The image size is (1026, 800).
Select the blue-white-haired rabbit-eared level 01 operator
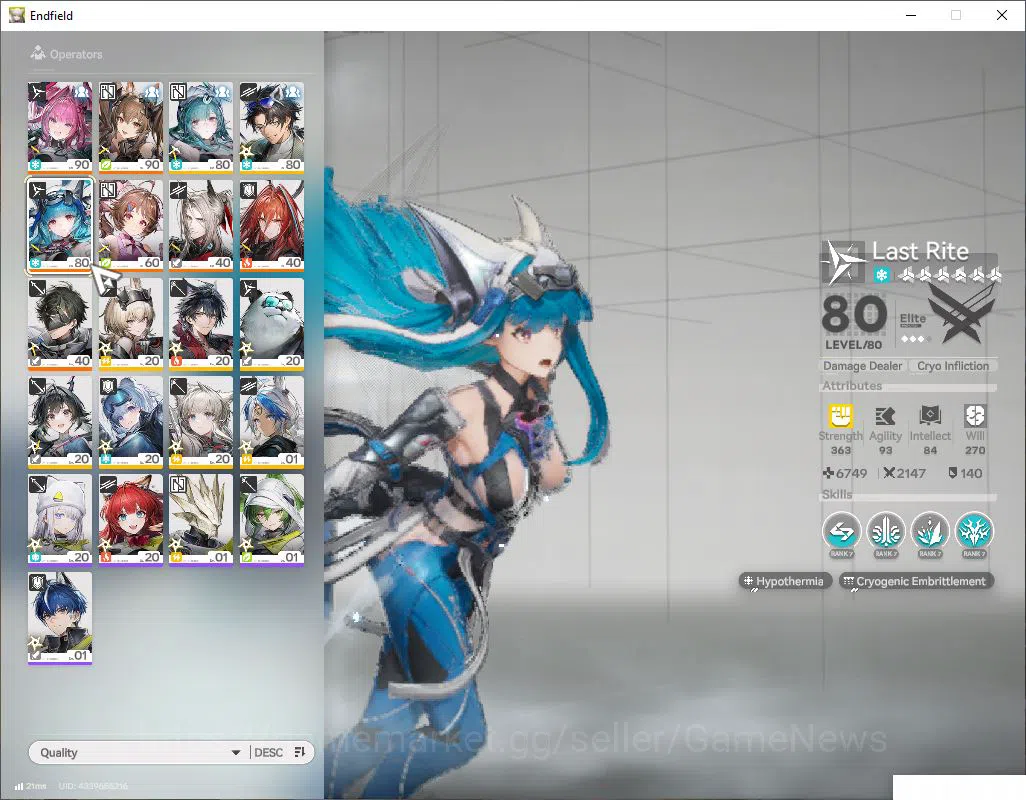tap(272, 422)
